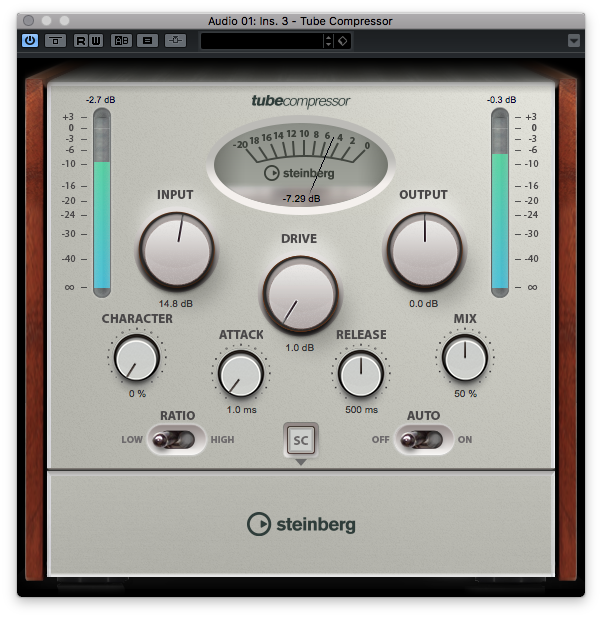Viewport: 602px width, 618px height.
Task: Click the 500 ms release value
Action: click(x=362, y=410)
